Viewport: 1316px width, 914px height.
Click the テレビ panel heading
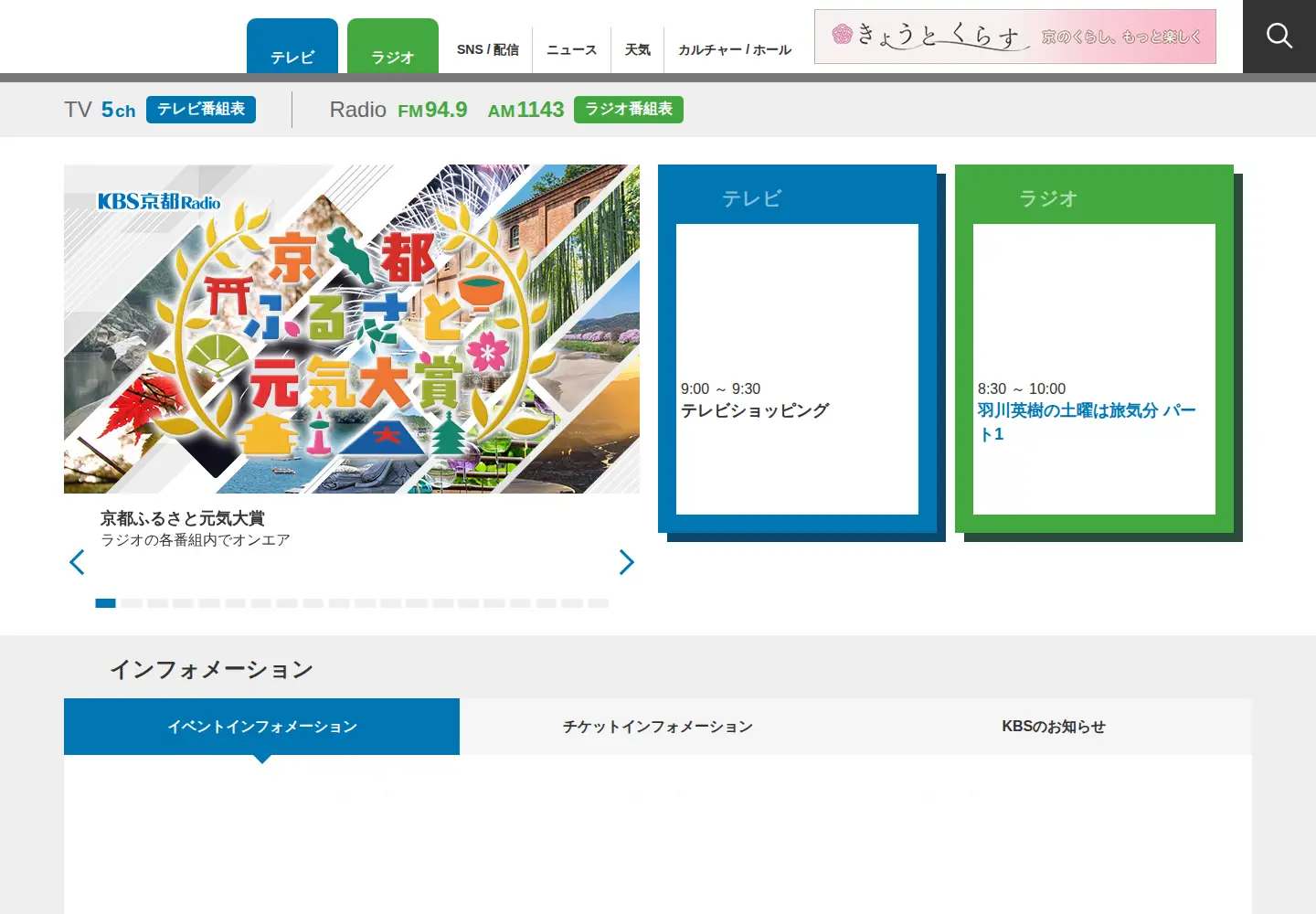tap(751, 198)
